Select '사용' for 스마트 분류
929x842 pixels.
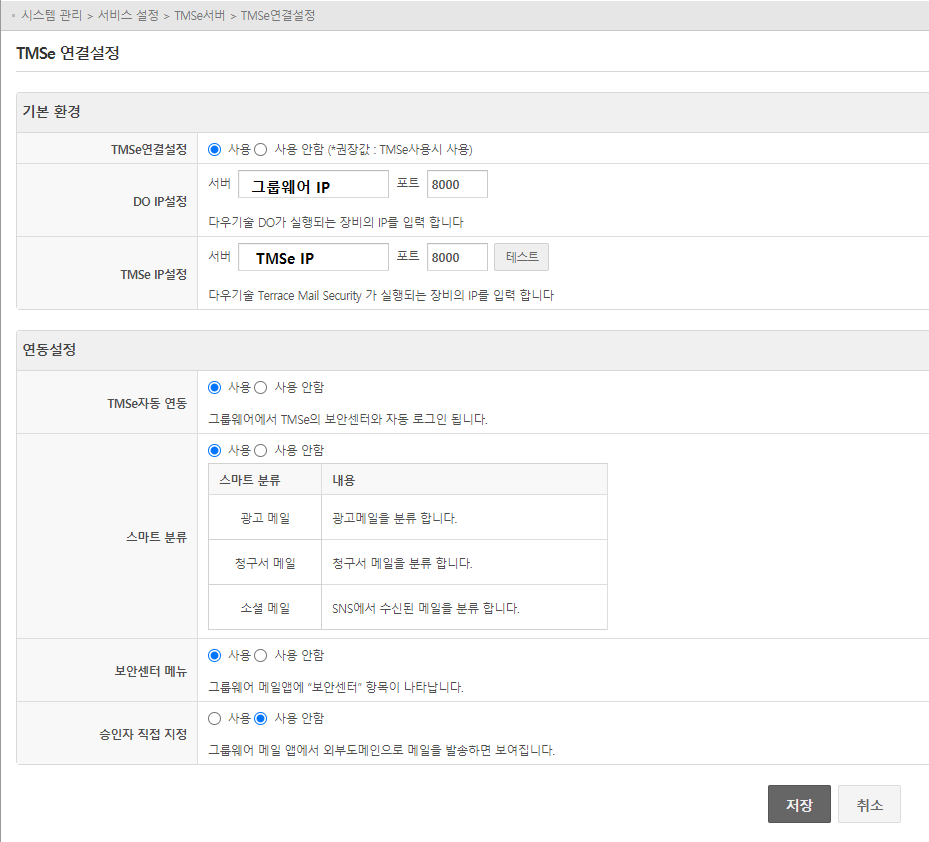pos(214,450)
